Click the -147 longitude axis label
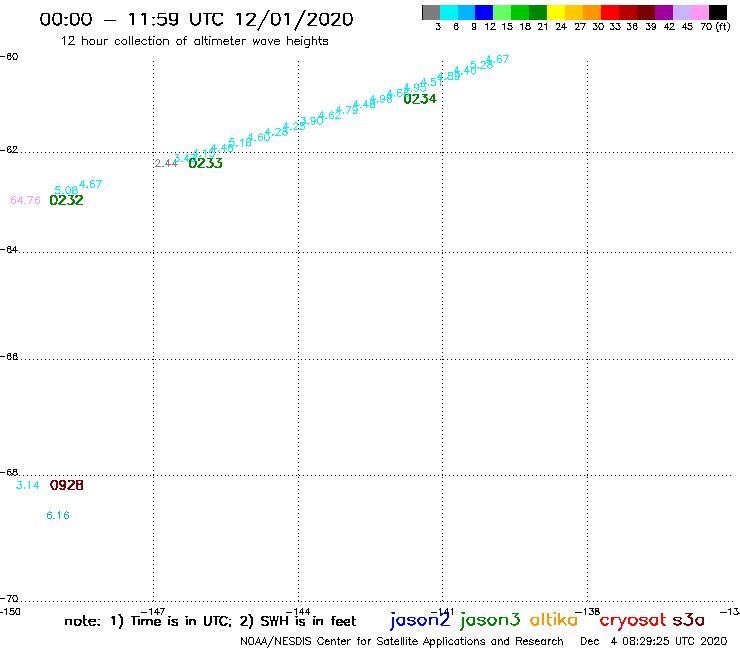This screenshot has height=650, width=740. point(153,612)
